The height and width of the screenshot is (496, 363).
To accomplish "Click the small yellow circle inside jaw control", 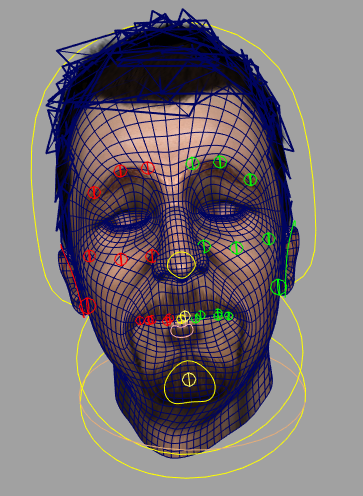I will pos(189,379).
